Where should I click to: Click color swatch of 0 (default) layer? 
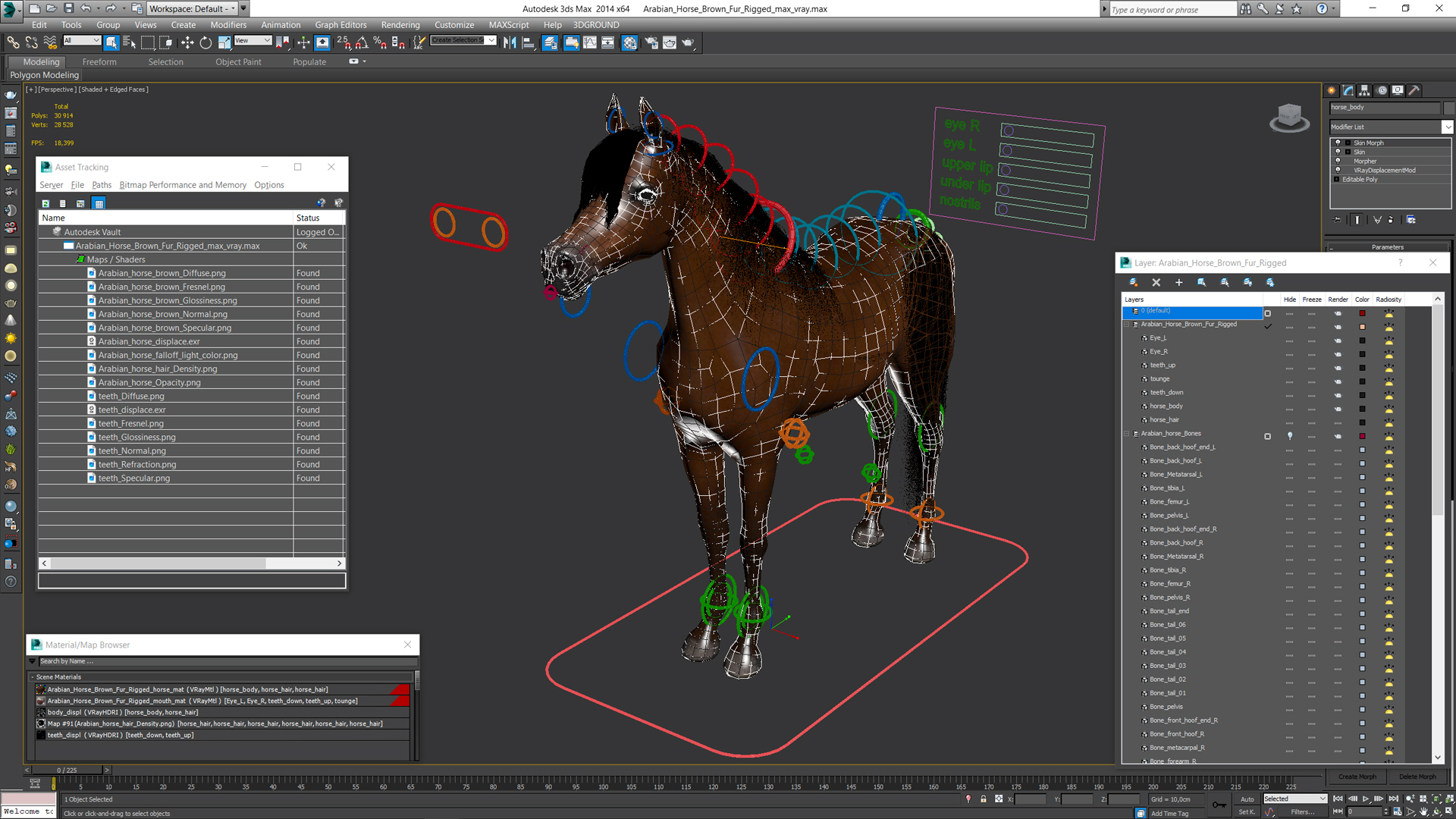pos(1362,312)
